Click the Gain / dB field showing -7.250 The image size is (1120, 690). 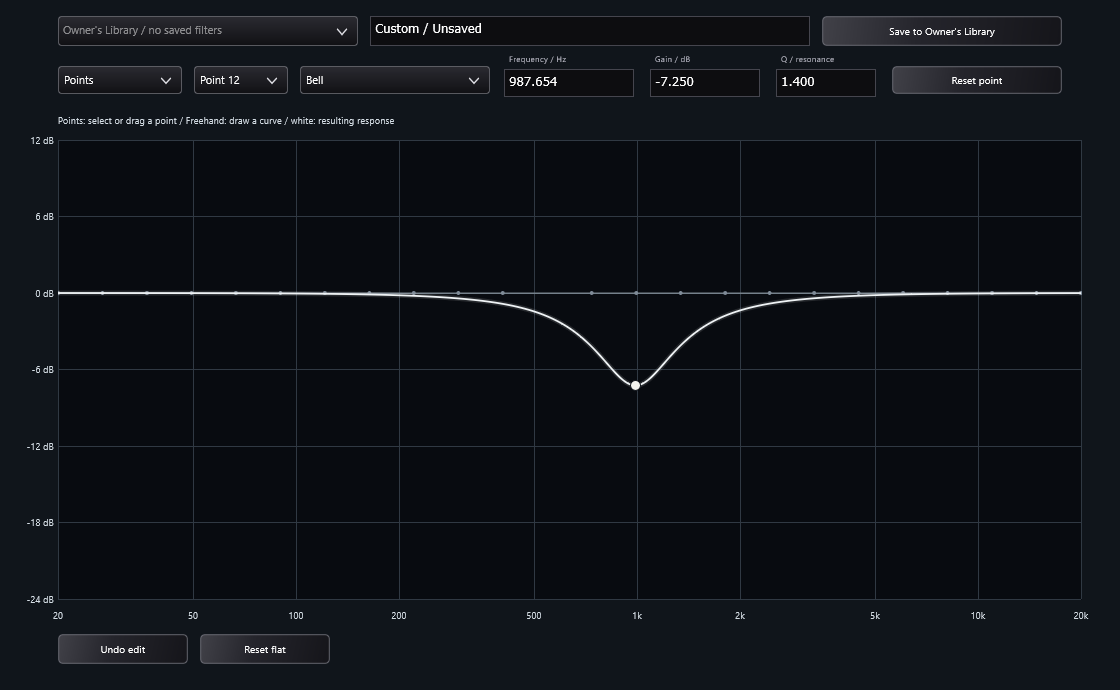click(704, 82)
